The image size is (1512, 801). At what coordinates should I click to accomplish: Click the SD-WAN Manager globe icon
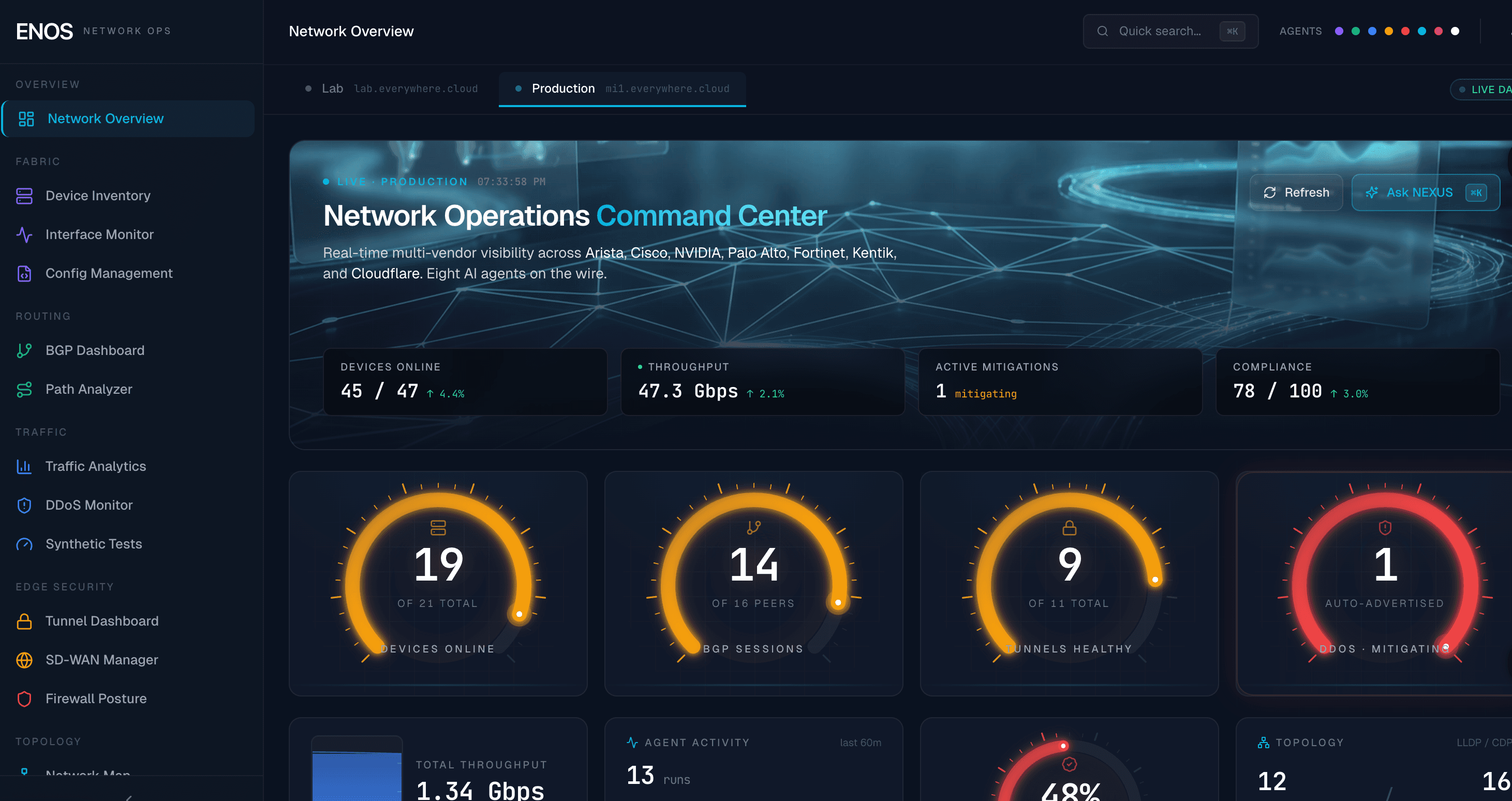pyautogui.click(x=24, y=660)
